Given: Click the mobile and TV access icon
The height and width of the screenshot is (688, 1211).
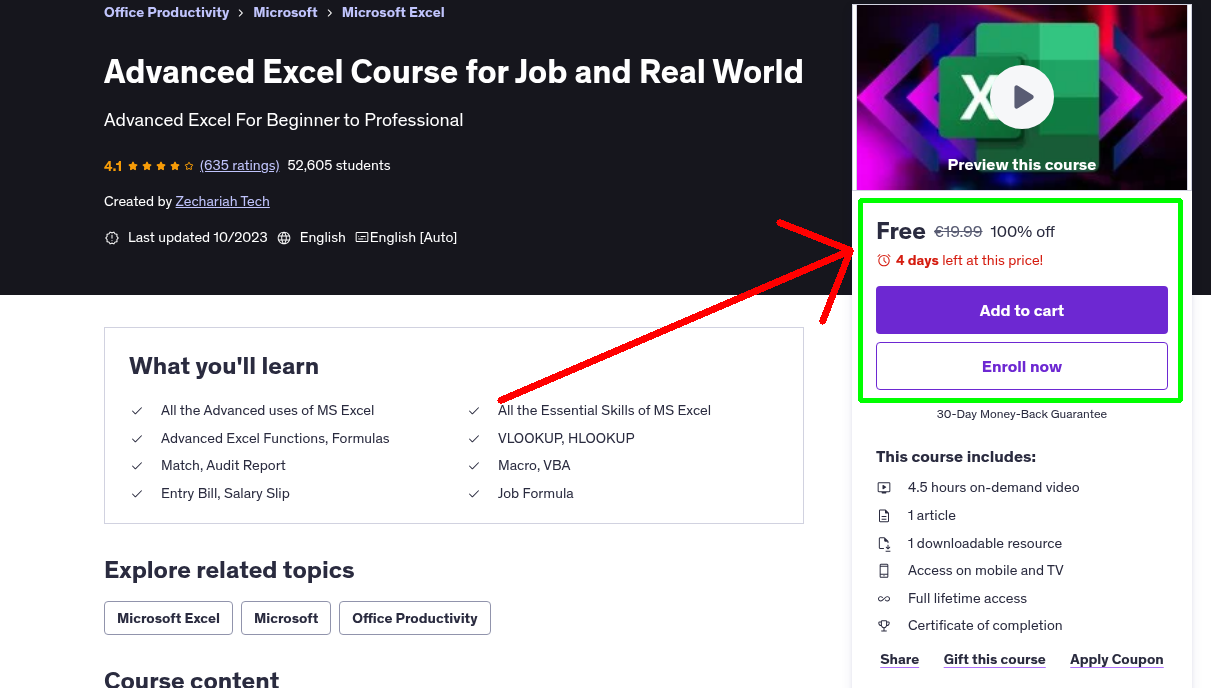Looking at the screenshot, I should (x=884, y=571).
